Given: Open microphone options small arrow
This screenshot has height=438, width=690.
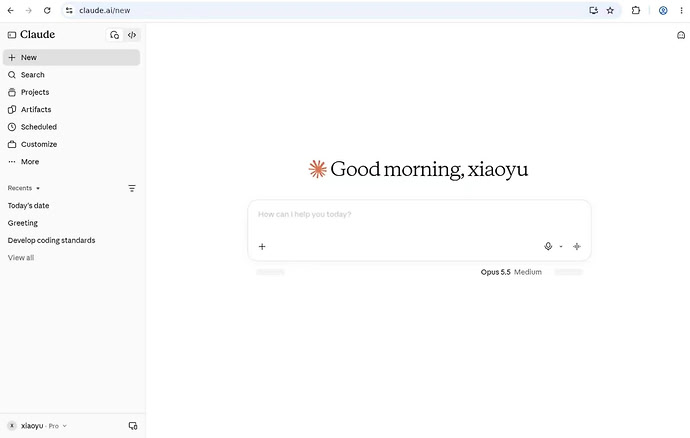Looking at the screenshot, I should click(x=561, y=247).
